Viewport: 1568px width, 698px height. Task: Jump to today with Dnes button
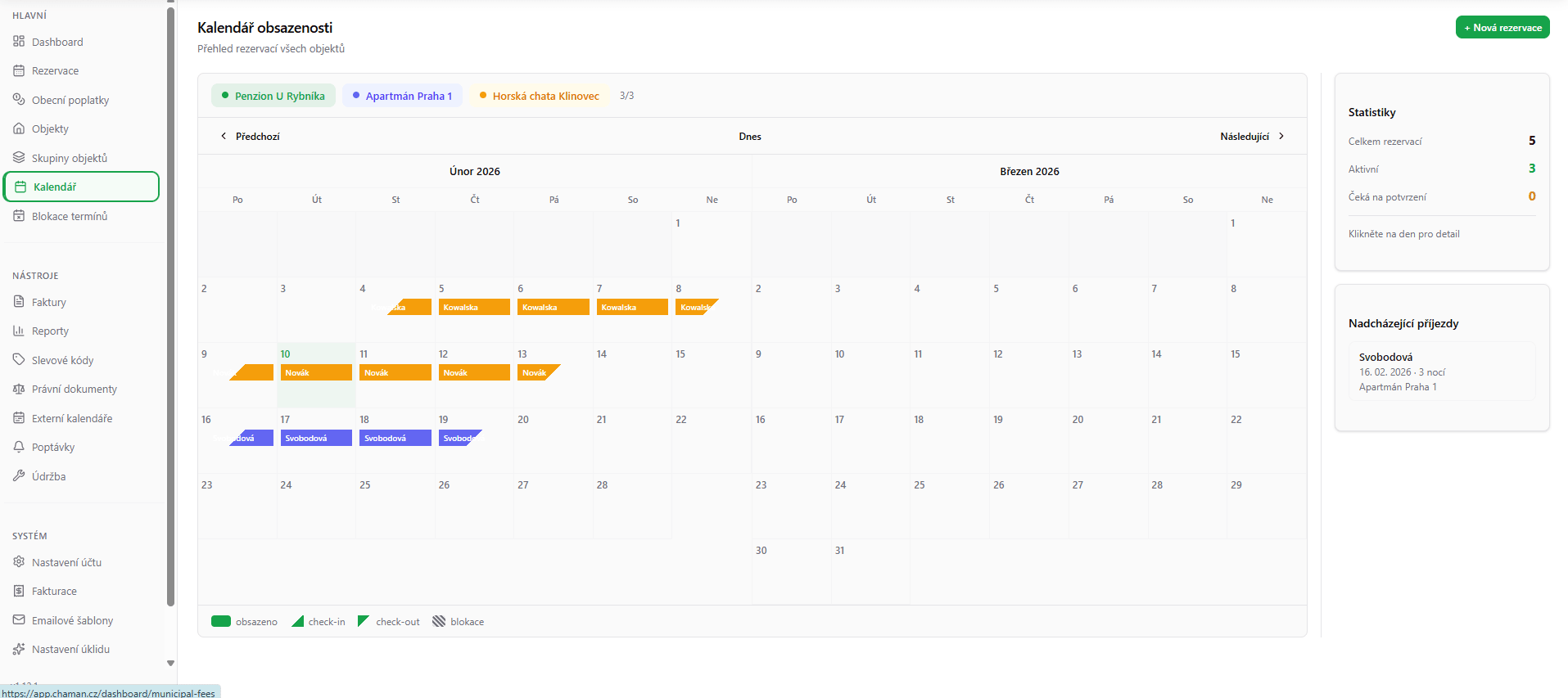pos(749,137)
